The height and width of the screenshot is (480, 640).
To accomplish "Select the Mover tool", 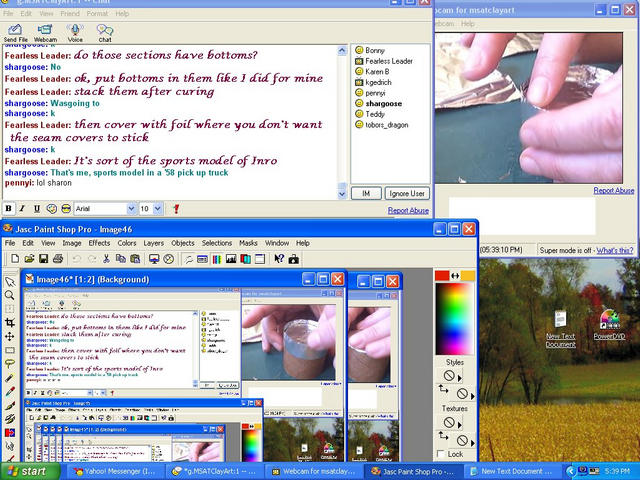I will point(9,337).
